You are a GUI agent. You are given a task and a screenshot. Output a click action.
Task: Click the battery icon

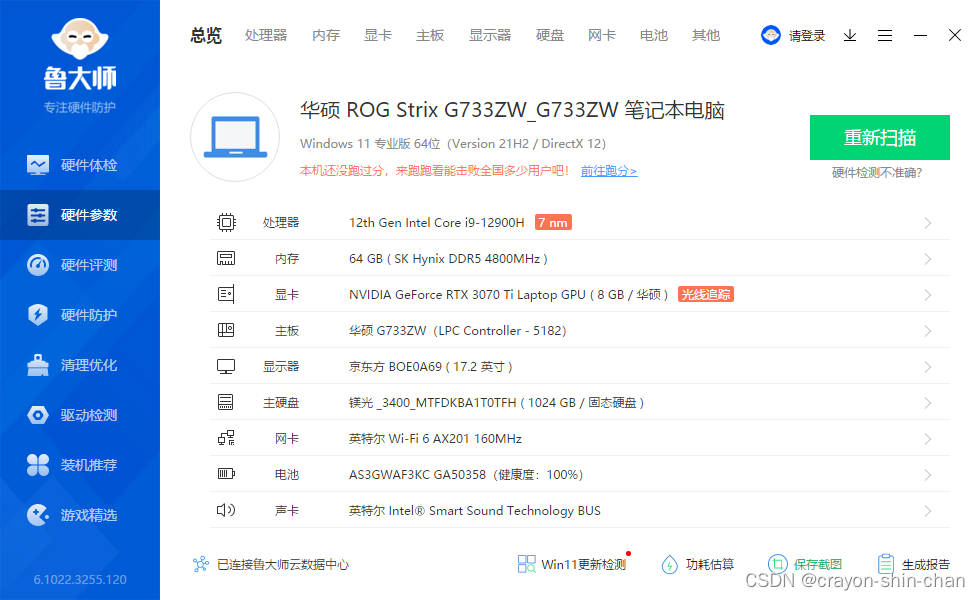tap(226, 474)
